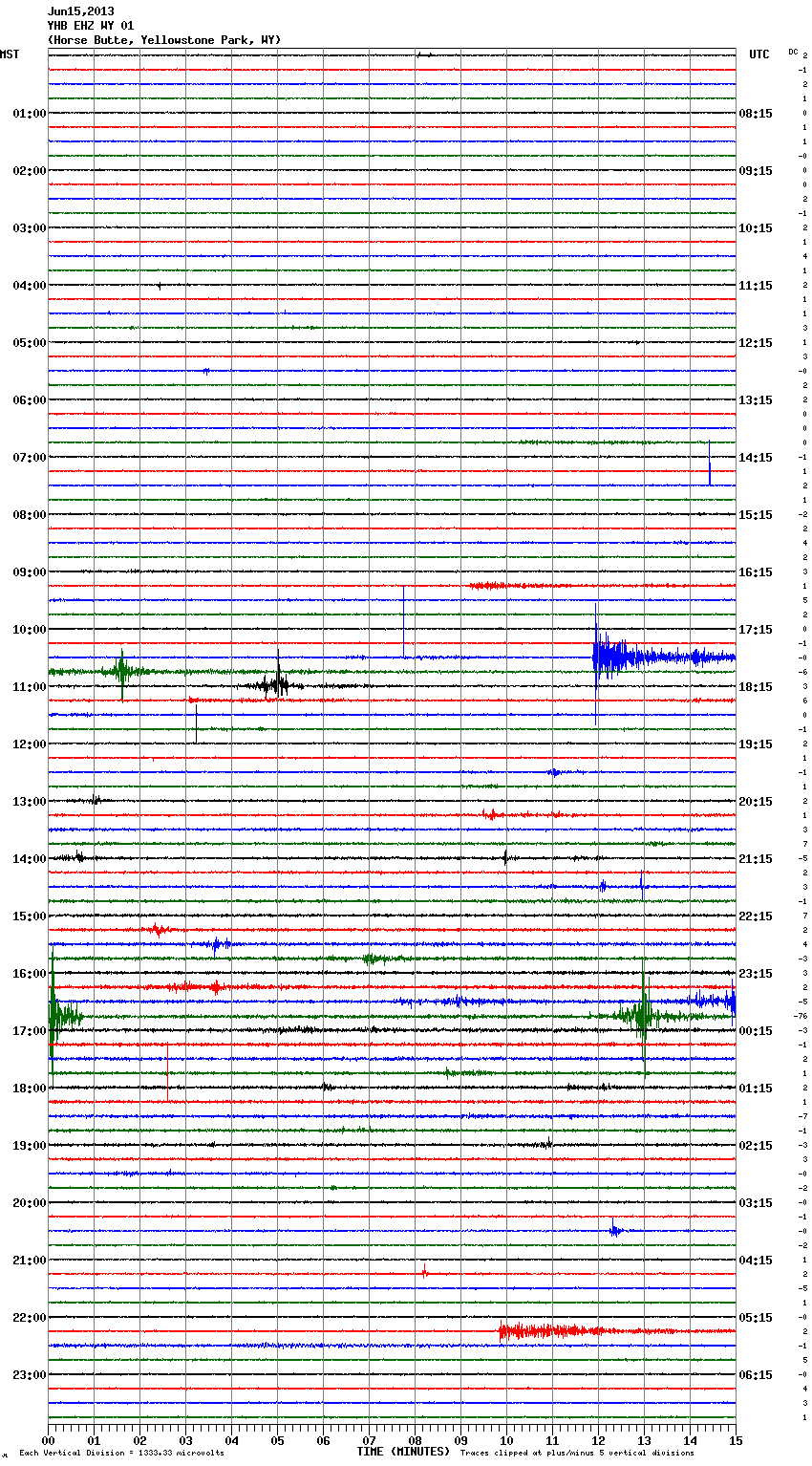812x1466 pixels.
Task: Click the 23:15 UTC time label
Action: (x=756, y=974)
